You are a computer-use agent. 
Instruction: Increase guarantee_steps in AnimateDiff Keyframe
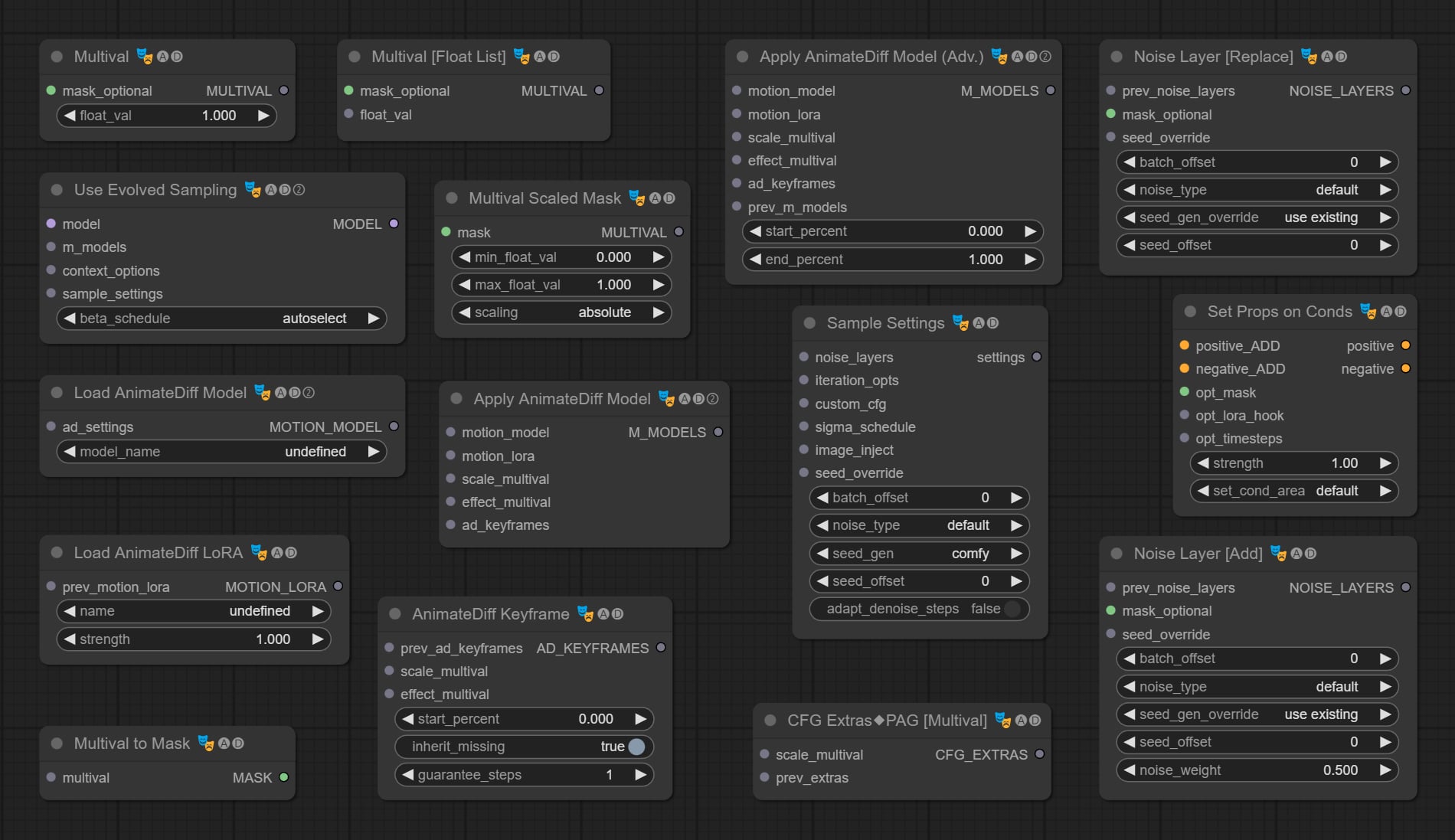pos(640,775)
